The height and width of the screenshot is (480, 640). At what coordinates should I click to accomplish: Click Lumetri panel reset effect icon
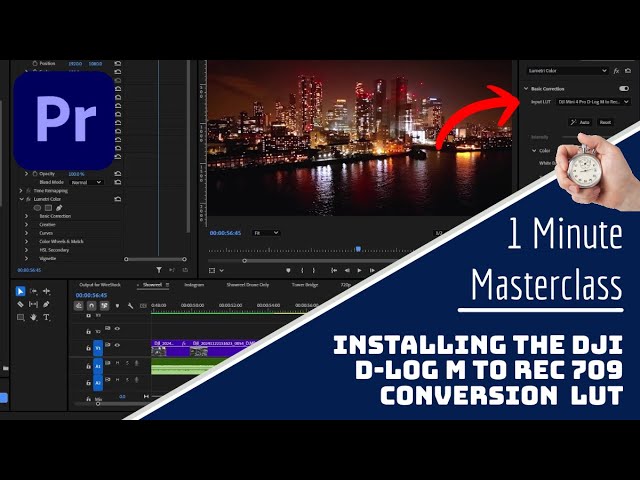tap(628, 71)
